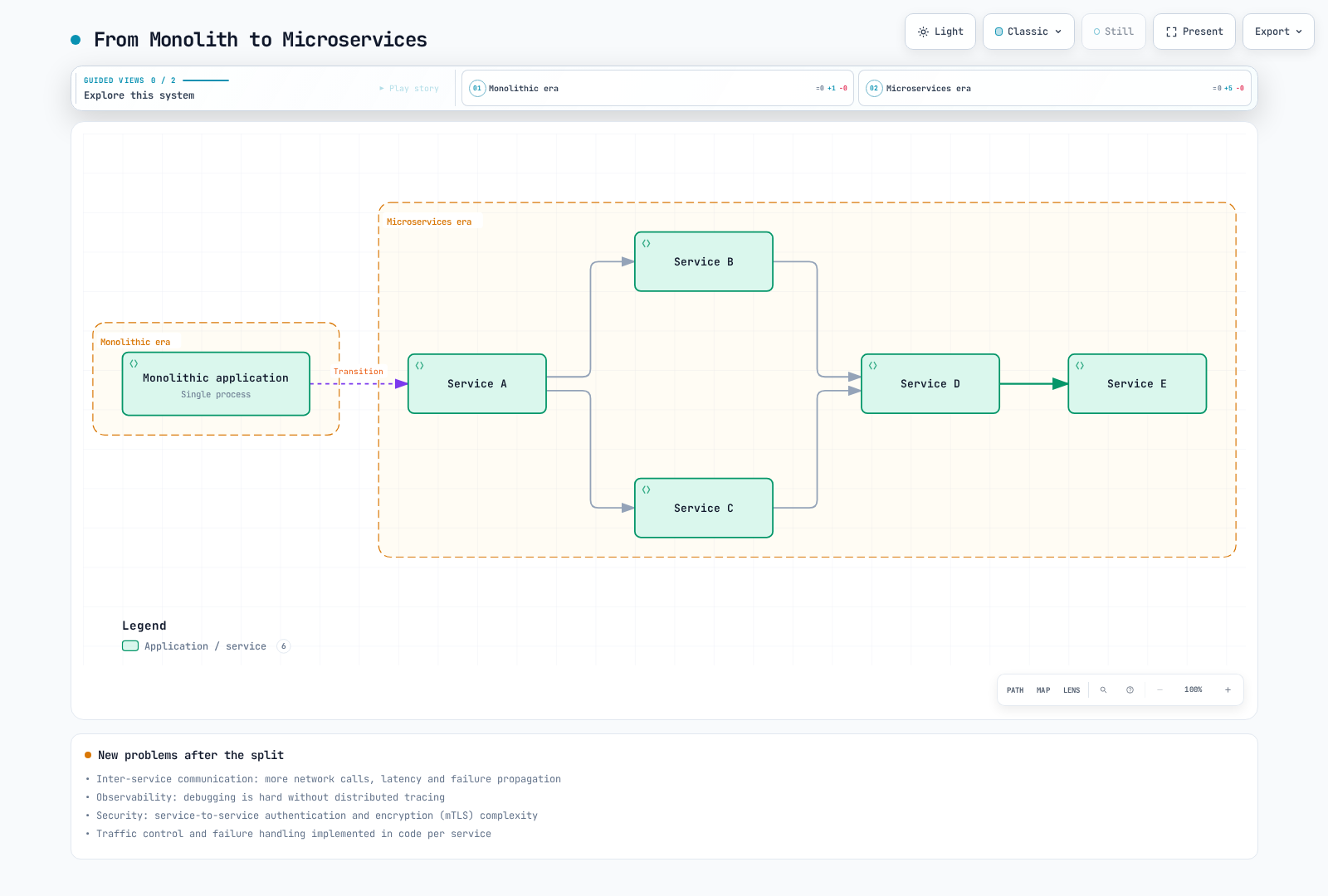1328x896 pixels.
Task: Click the Play story button
Action: point(409,88)
